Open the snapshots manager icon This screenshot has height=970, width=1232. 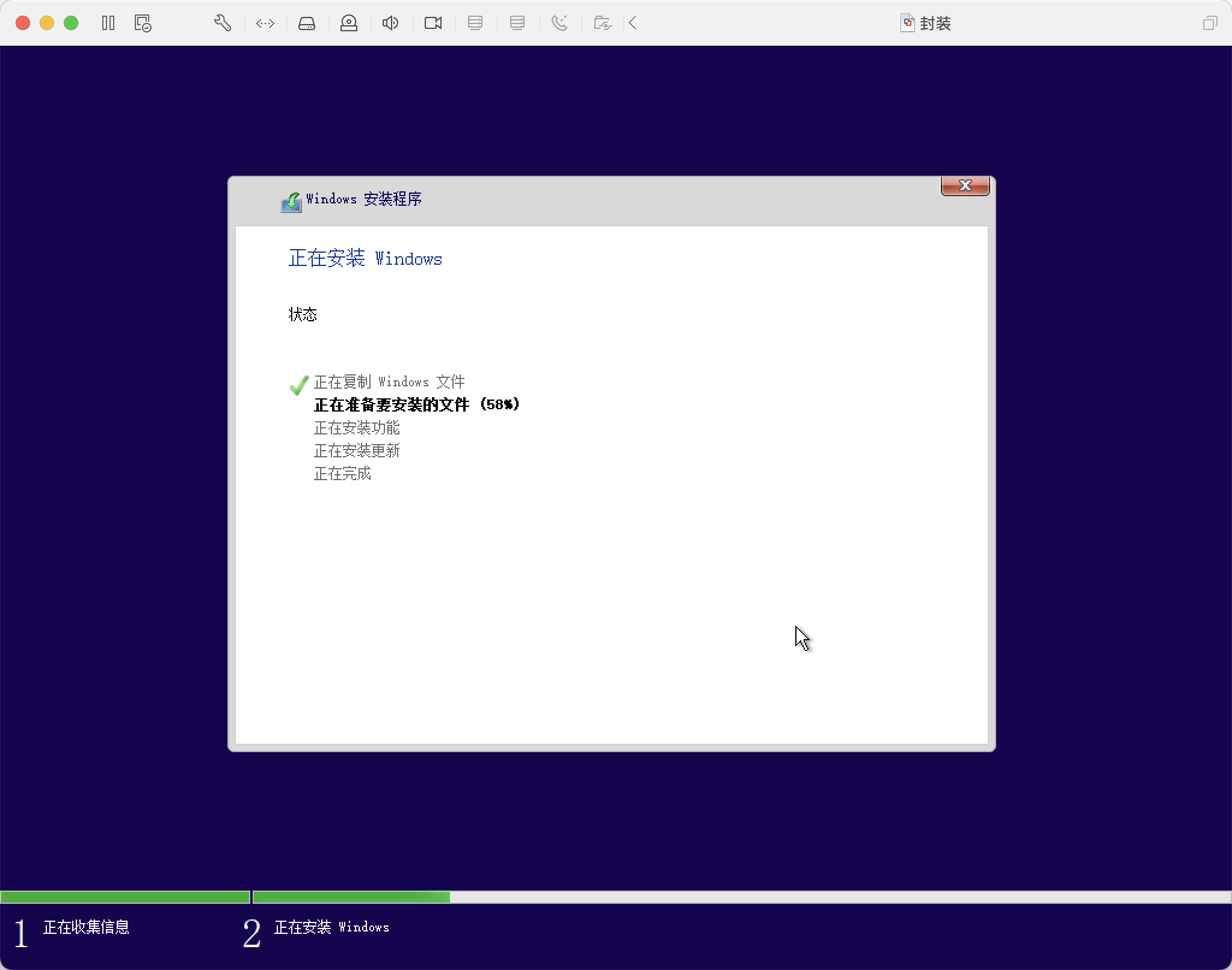click(143, 23)
